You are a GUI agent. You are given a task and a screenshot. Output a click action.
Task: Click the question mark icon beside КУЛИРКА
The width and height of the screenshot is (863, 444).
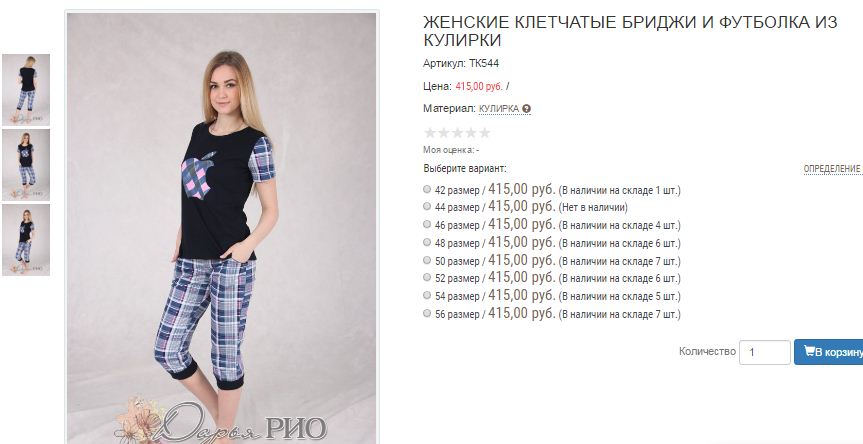527,109
